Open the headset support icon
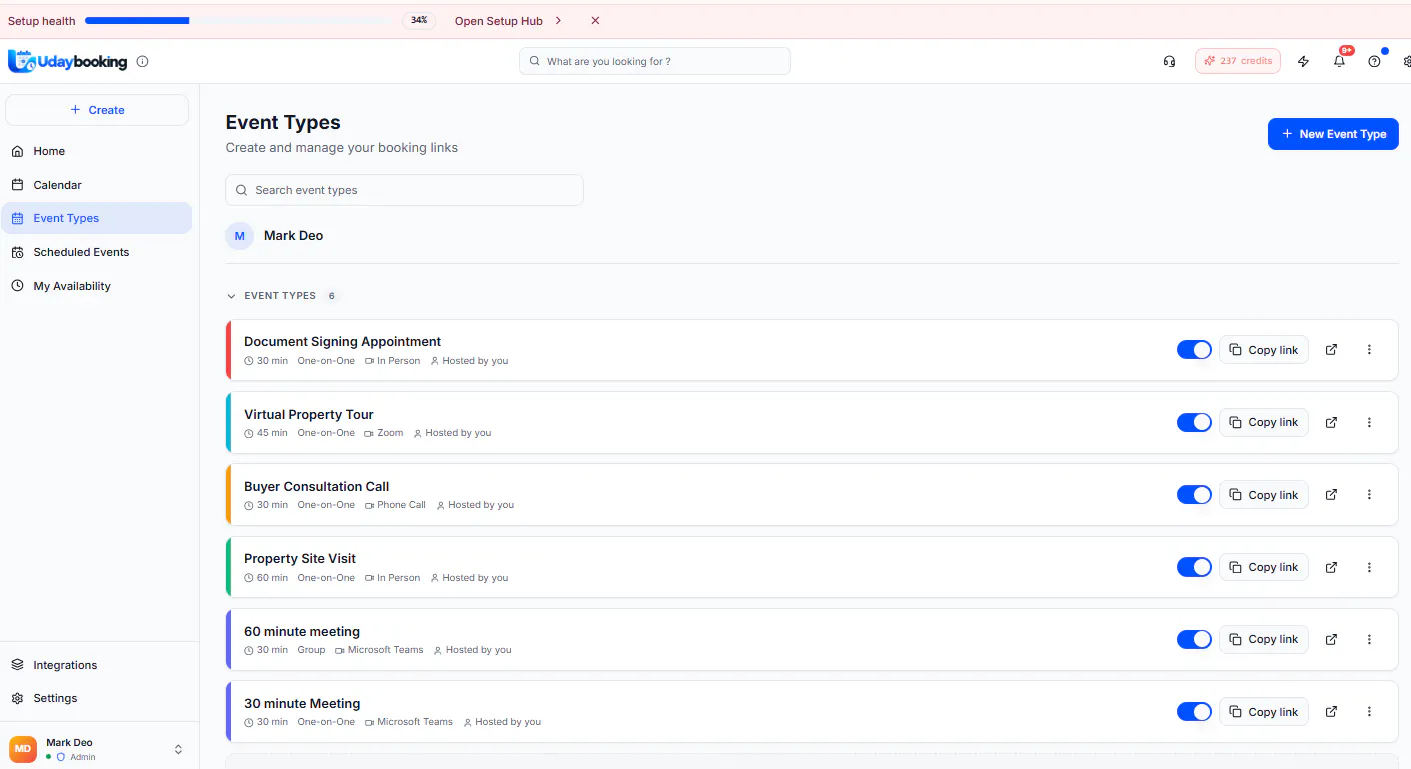The height and width of the screenshot is (769, 1411). pyautogui.click(x=1169, y=61)
